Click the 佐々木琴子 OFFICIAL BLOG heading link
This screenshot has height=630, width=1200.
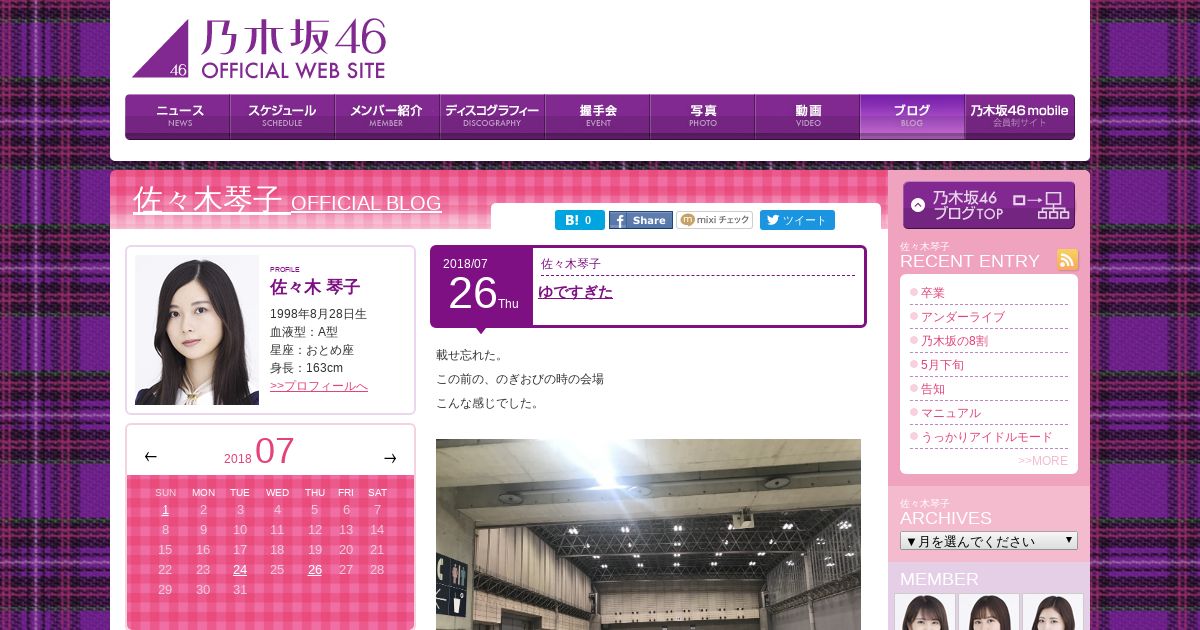click(x=287, y=201)
